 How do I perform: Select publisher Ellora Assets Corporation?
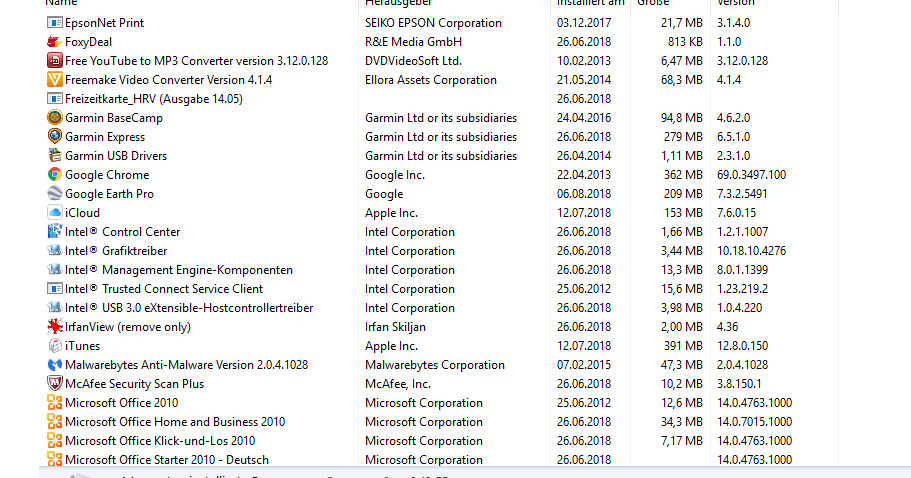click(x=431, y=80)
